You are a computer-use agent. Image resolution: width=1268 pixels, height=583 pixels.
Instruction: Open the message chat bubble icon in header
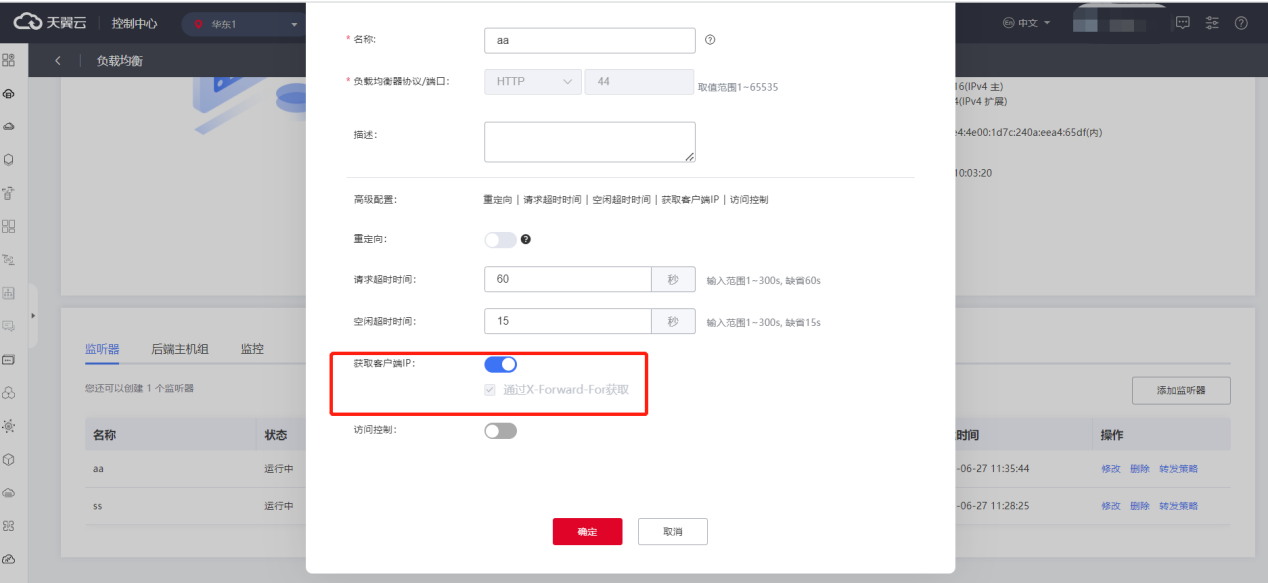click(x=1183, y=22)
